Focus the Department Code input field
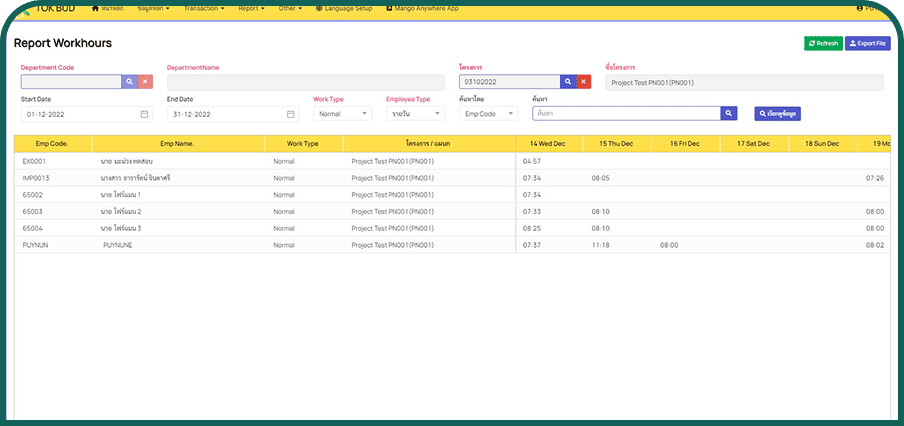The width and height of the screenshot is (904, 426). click(x=71, y=82)
